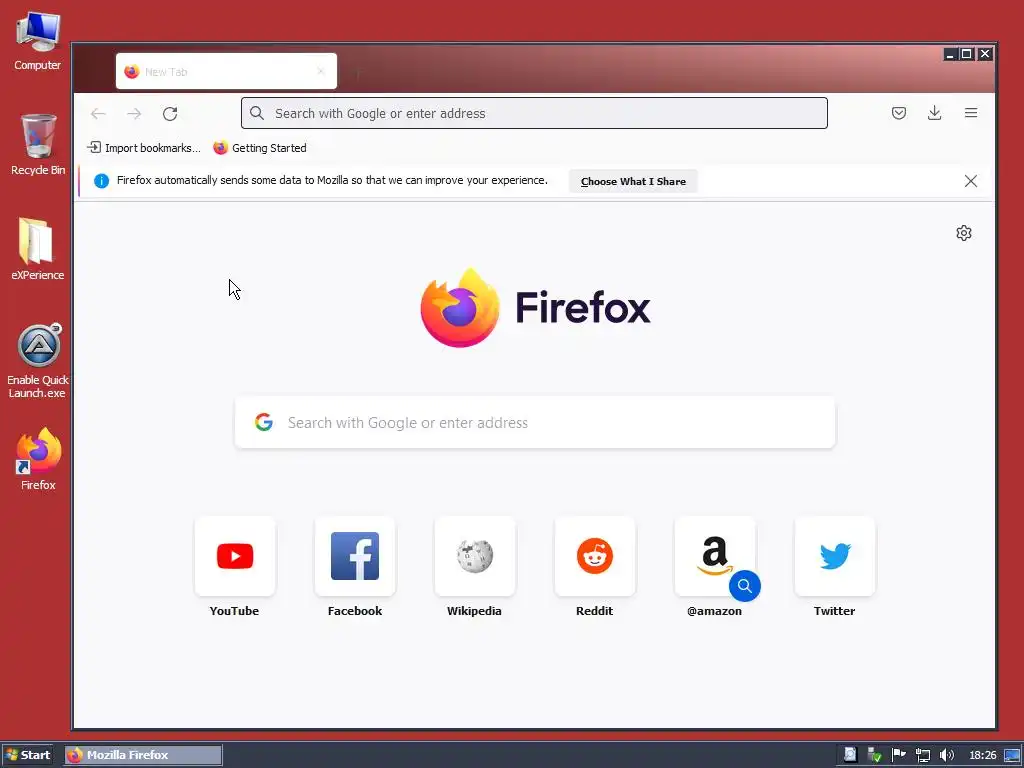Dismiss the data sharing notification bar
The width and height of the screenshot is (1024, 768).
tap(970, 181)
